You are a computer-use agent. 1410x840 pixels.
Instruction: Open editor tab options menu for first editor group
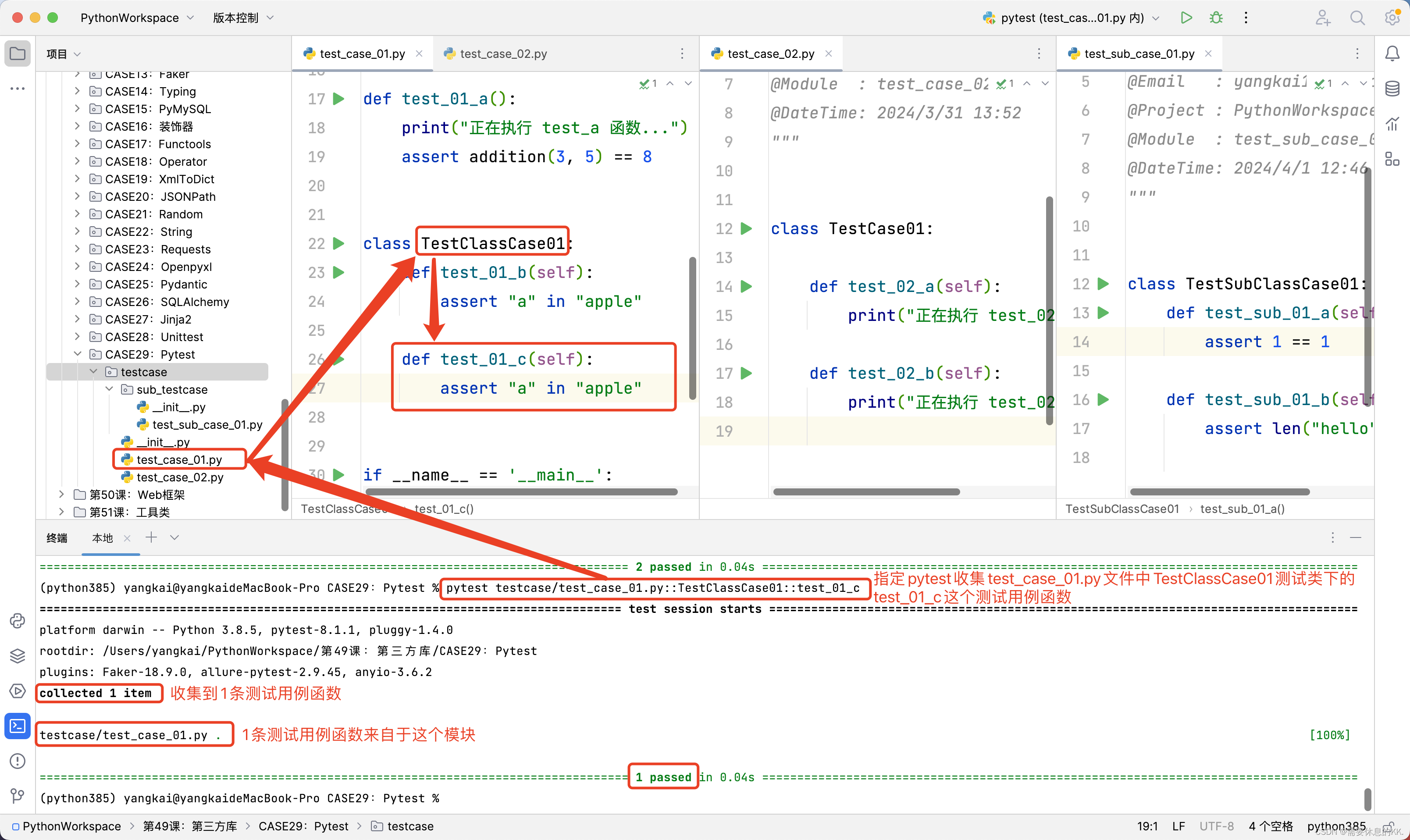(x=682, y=54)
